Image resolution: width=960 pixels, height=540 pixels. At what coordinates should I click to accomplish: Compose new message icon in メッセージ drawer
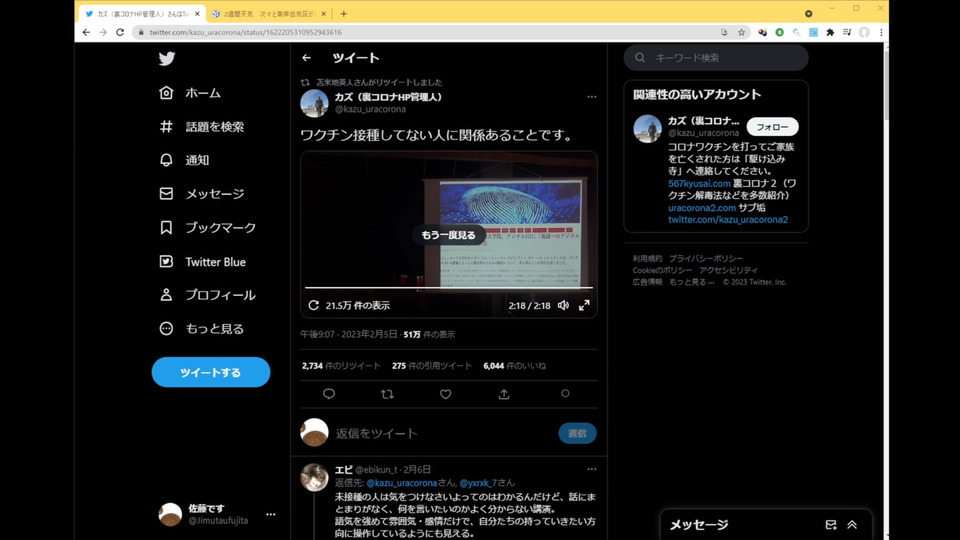pos(831,525)
